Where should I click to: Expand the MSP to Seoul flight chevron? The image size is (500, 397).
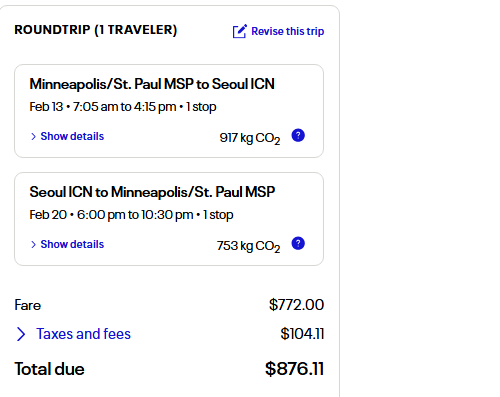pos(33,136)
